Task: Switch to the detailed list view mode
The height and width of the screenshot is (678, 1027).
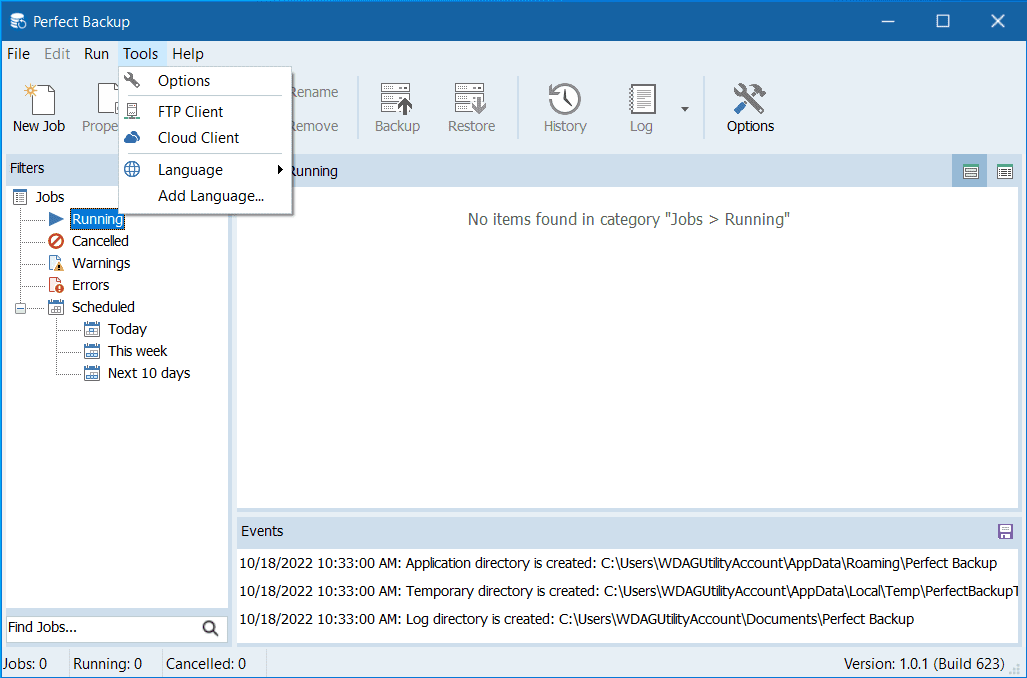Action: tap(1005, 172)
